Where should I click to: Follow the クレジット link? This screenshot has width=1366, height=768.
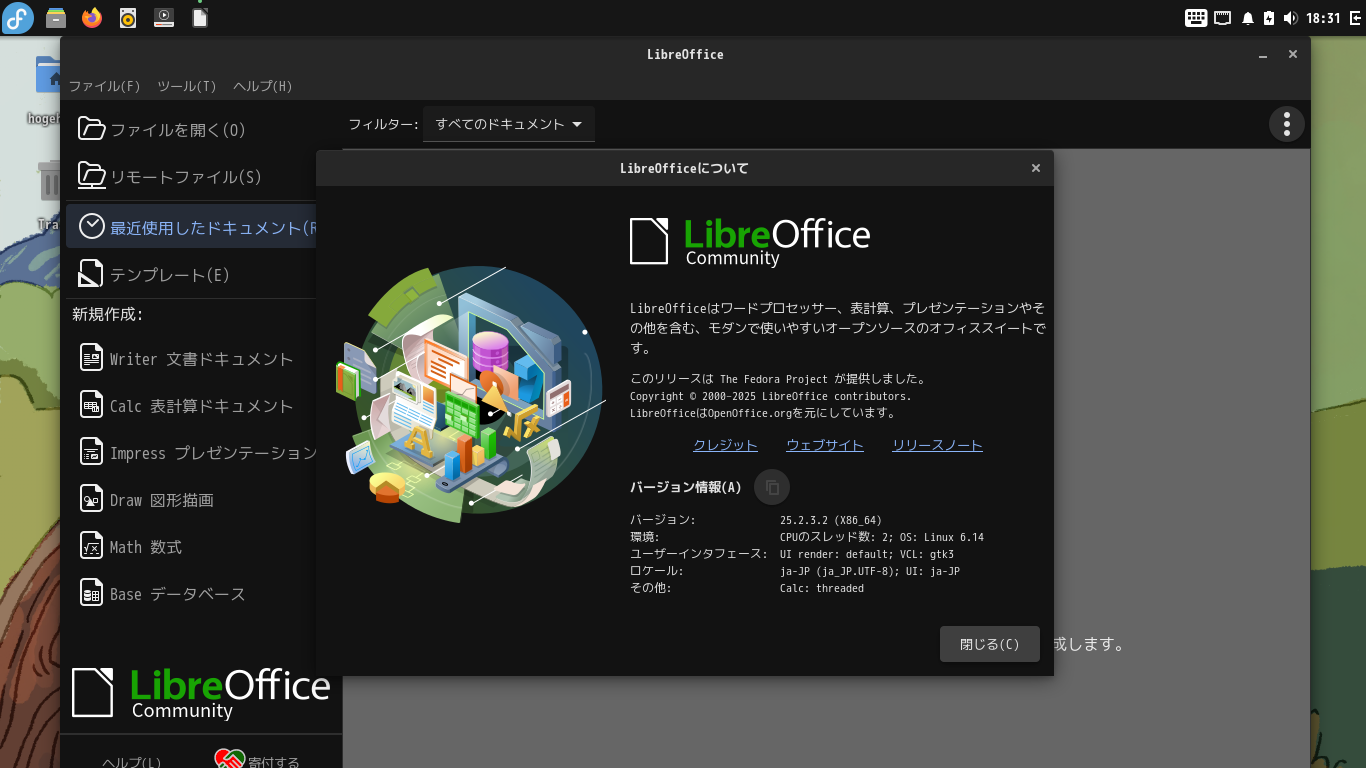(724, 445)
